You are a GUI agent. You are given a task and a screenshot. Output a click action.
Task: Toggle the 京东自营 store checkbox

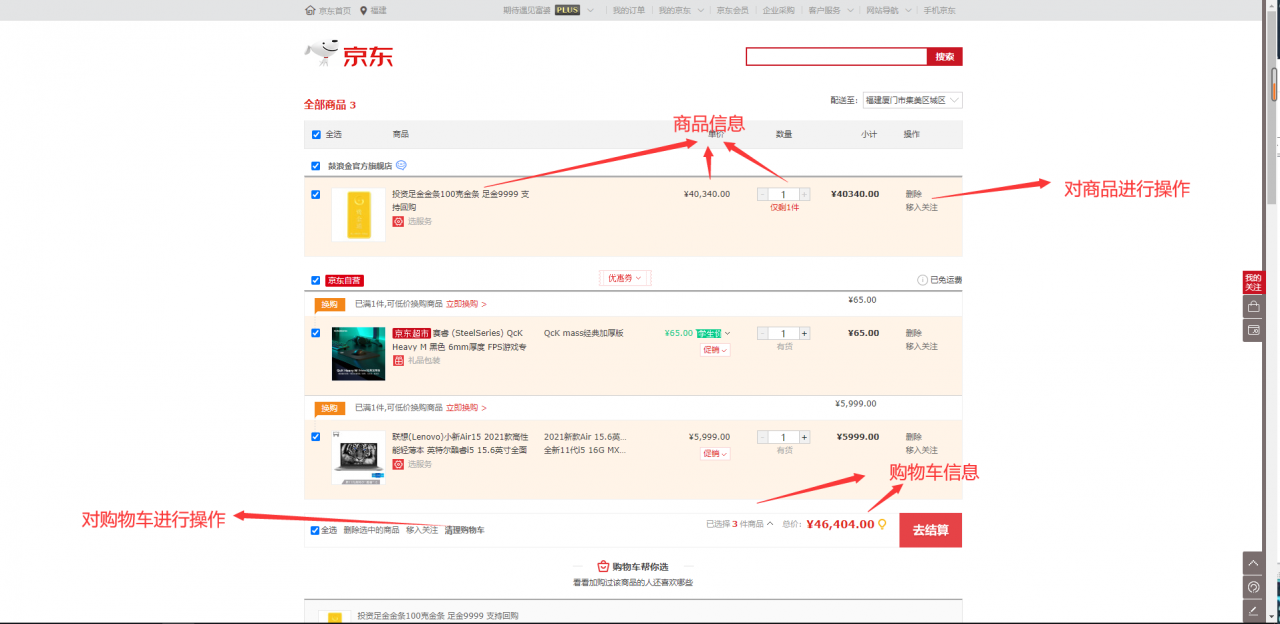click(316, 281)
